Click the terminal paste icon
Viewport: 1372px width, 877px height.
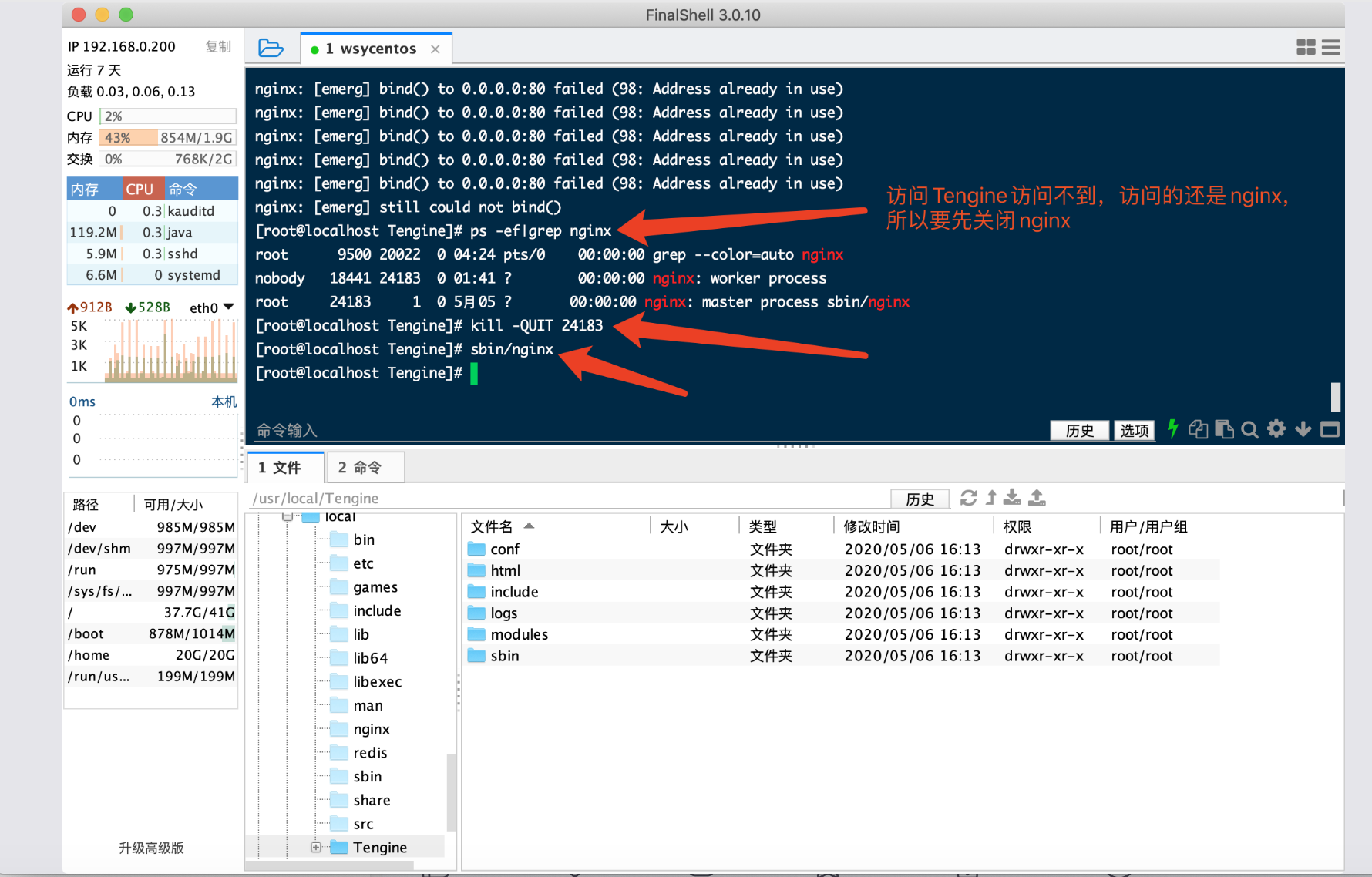(x=1224, y=429)
